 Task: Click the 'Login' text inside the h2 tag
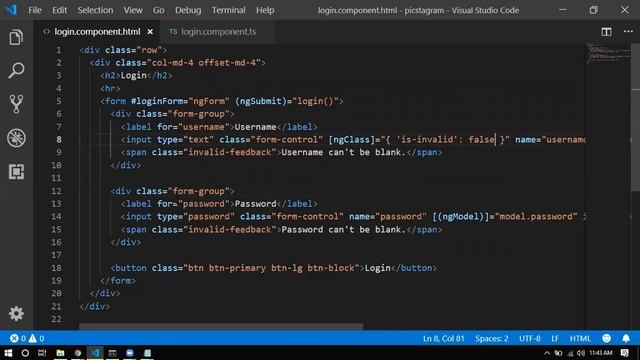[133, 76]
